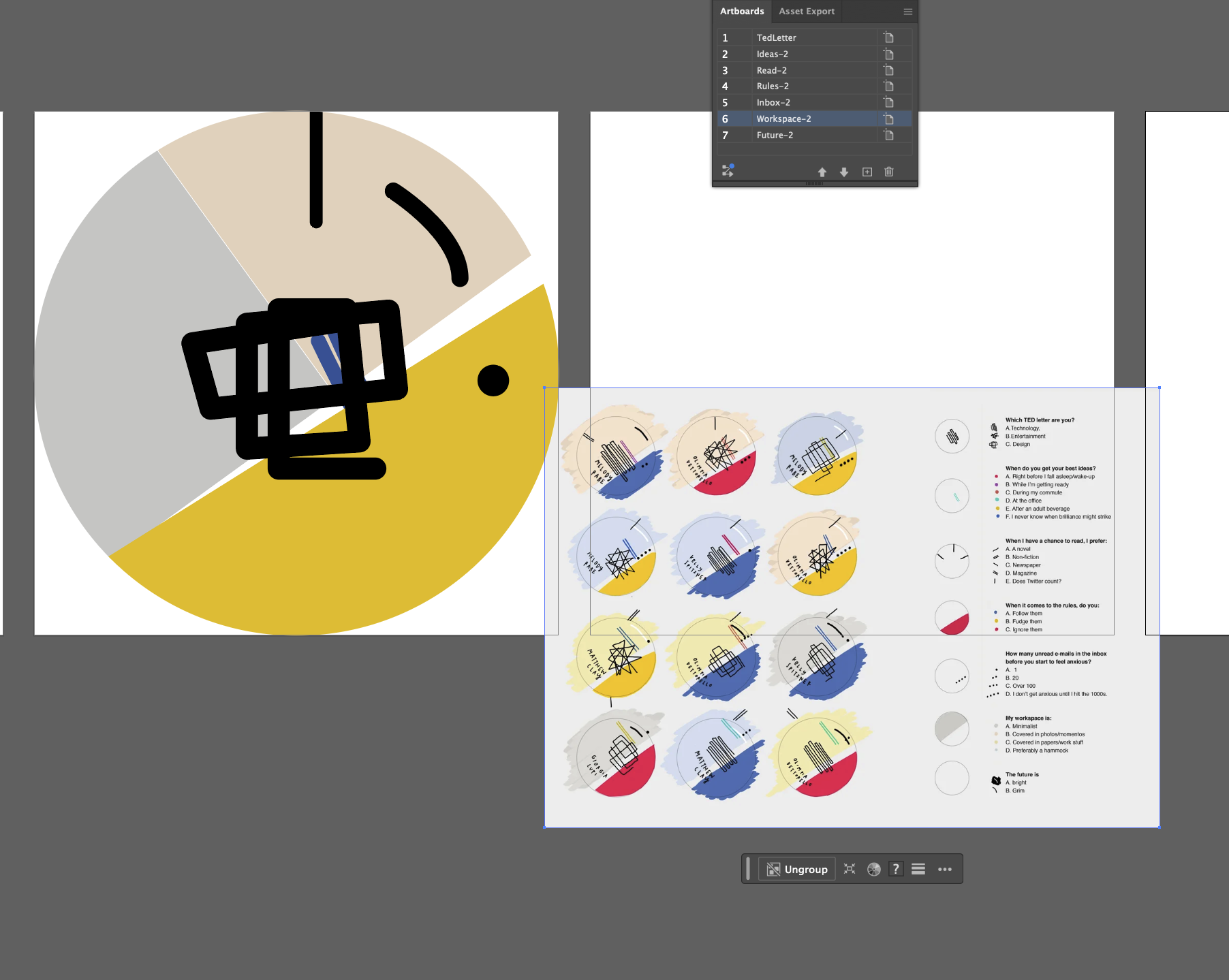Click the isolate object icon in taskbar

pyautogui.click(x=850, y=869)
